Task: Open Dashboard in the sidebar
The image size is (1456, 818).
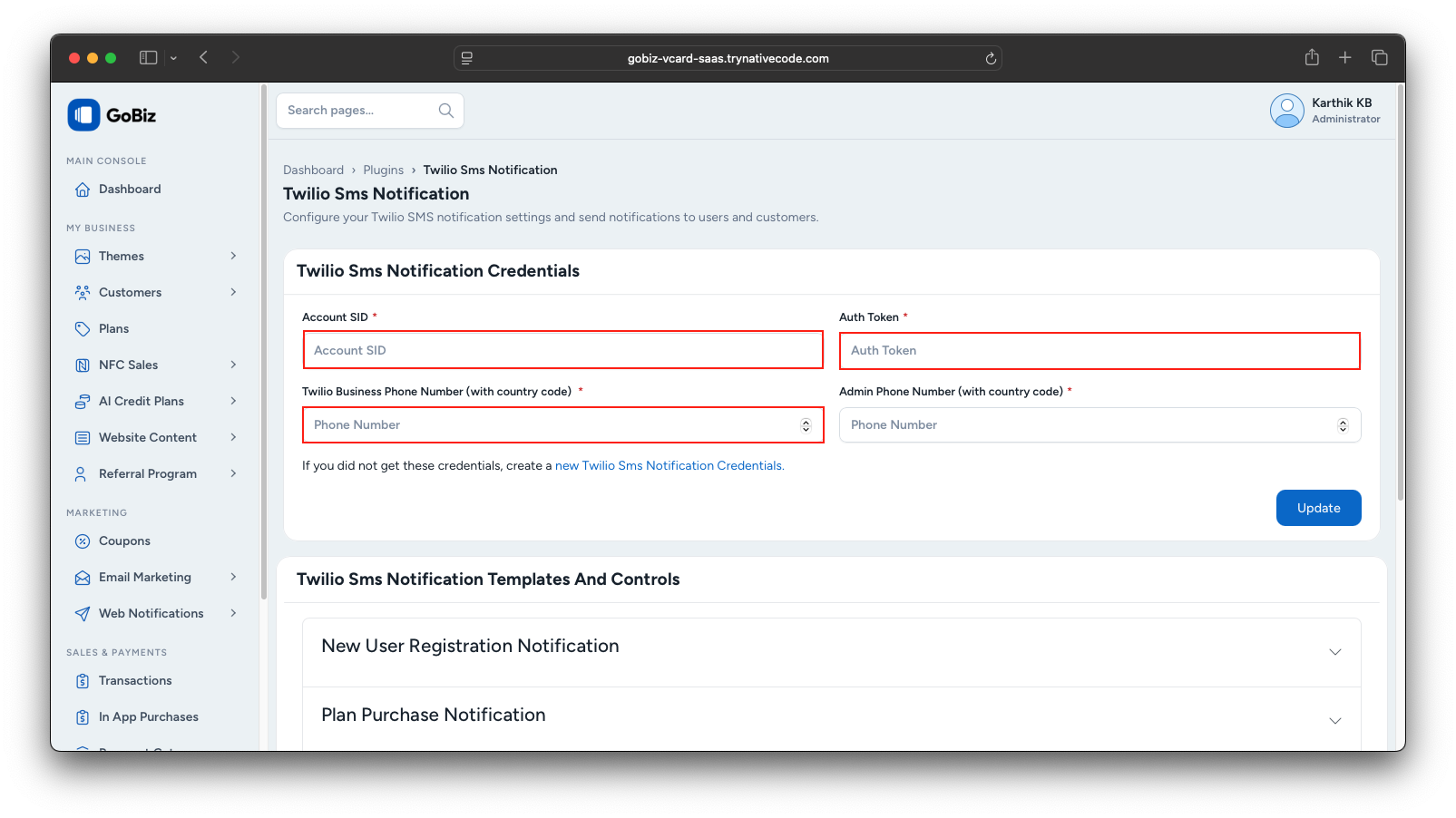Action: (x=130, y=190)
